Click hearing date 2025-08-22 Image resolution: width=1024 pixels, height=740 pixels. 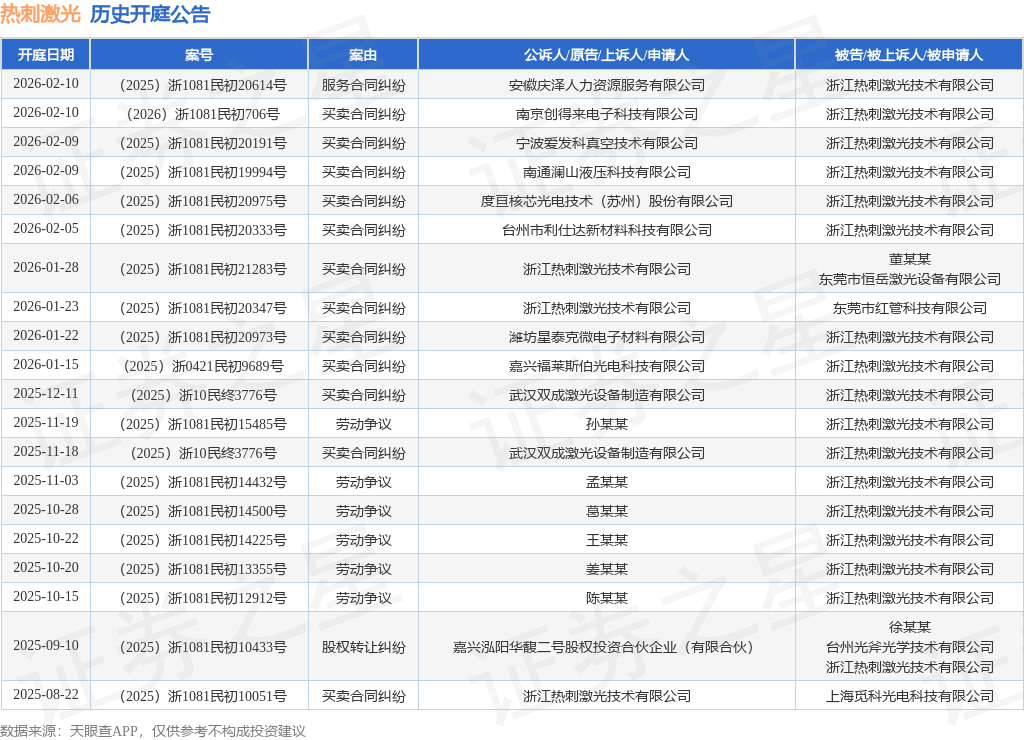tap(46, 694)
